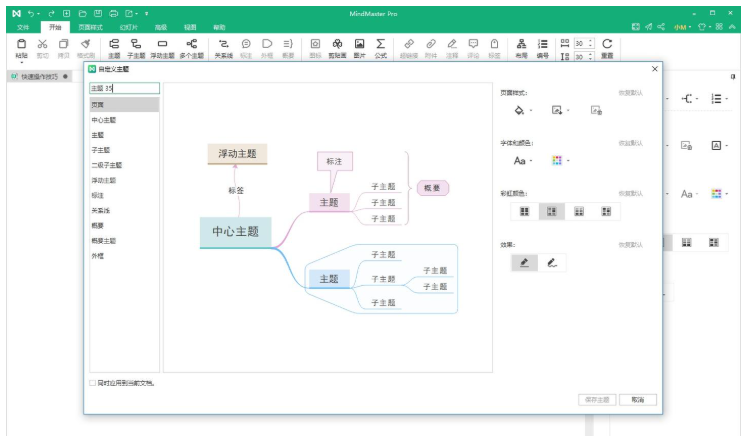Select Center Topic (中心主题) in theme list
The image size is (745, 436).
(103, 119)
